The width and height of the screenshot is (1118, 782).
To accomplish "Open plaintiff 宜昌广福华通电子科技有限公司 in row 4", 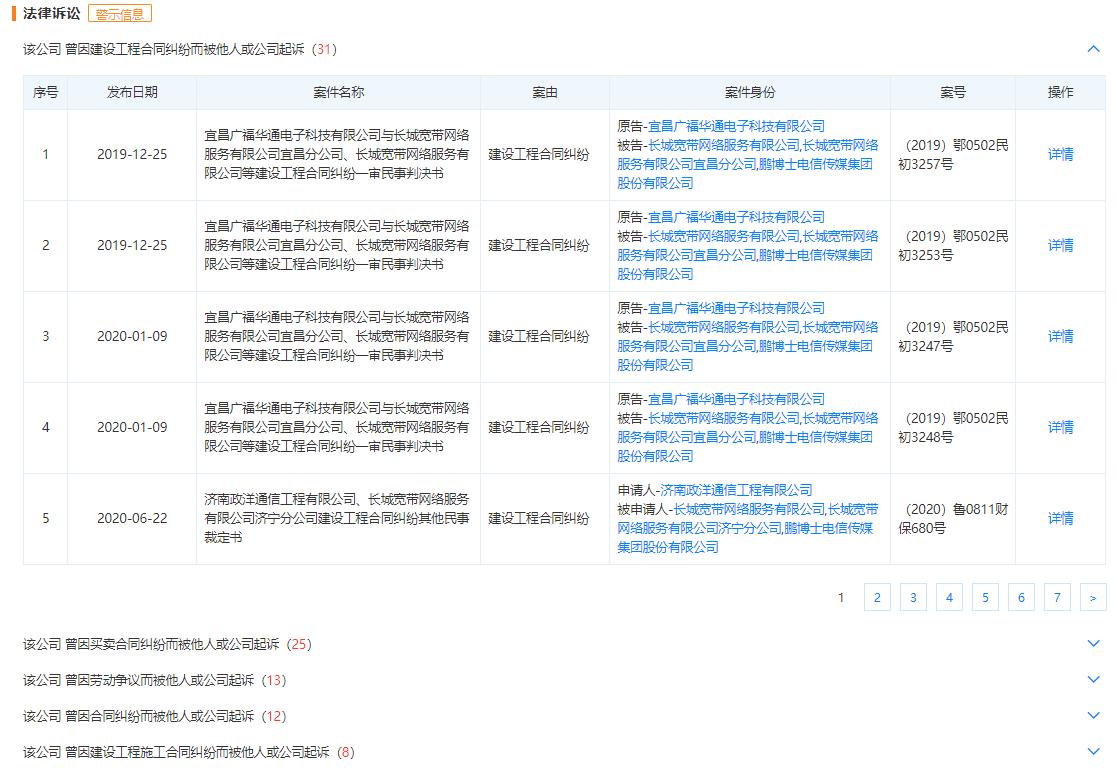I will coord(736,399).
